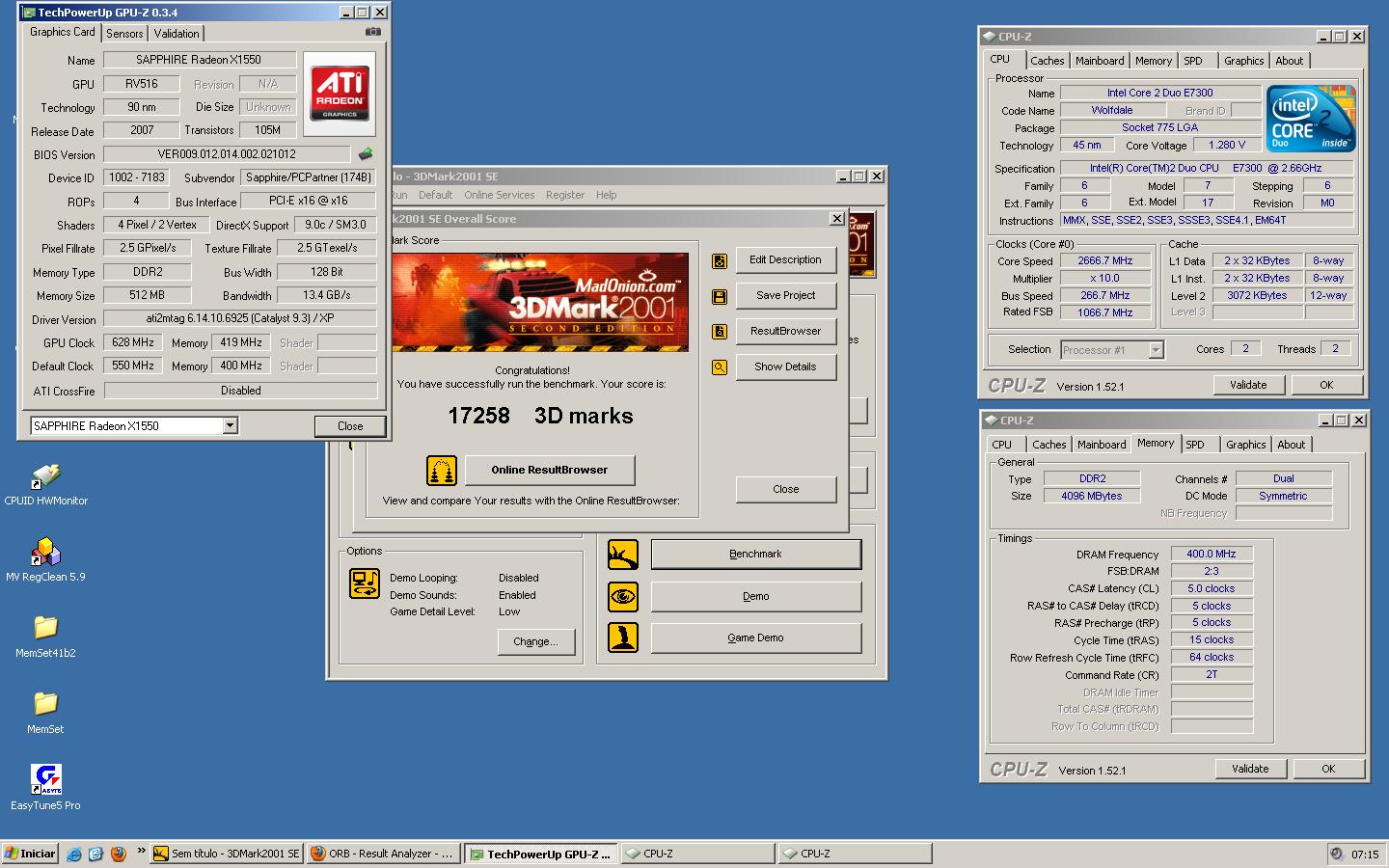Click the Iniciar start button

point(31,854)
